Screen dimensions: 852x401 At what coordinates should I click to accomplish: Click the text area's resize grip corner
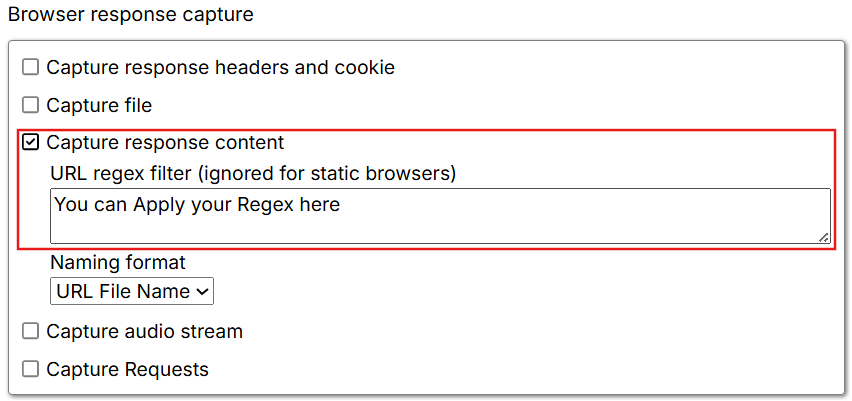pyautogui.click(x=823, y=237)
